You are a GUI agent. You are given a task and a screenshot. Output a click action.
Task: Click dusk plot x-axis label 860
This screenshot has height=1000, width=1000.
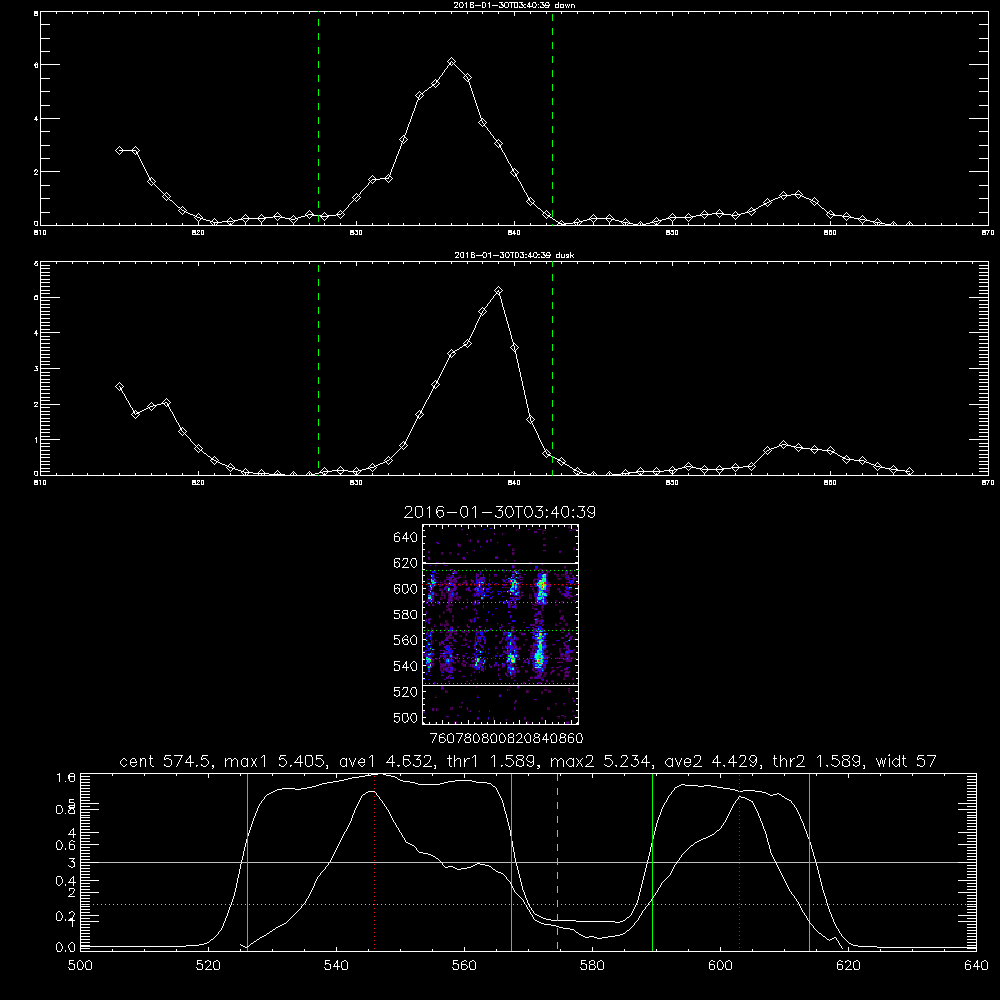[x=830, y=483]
